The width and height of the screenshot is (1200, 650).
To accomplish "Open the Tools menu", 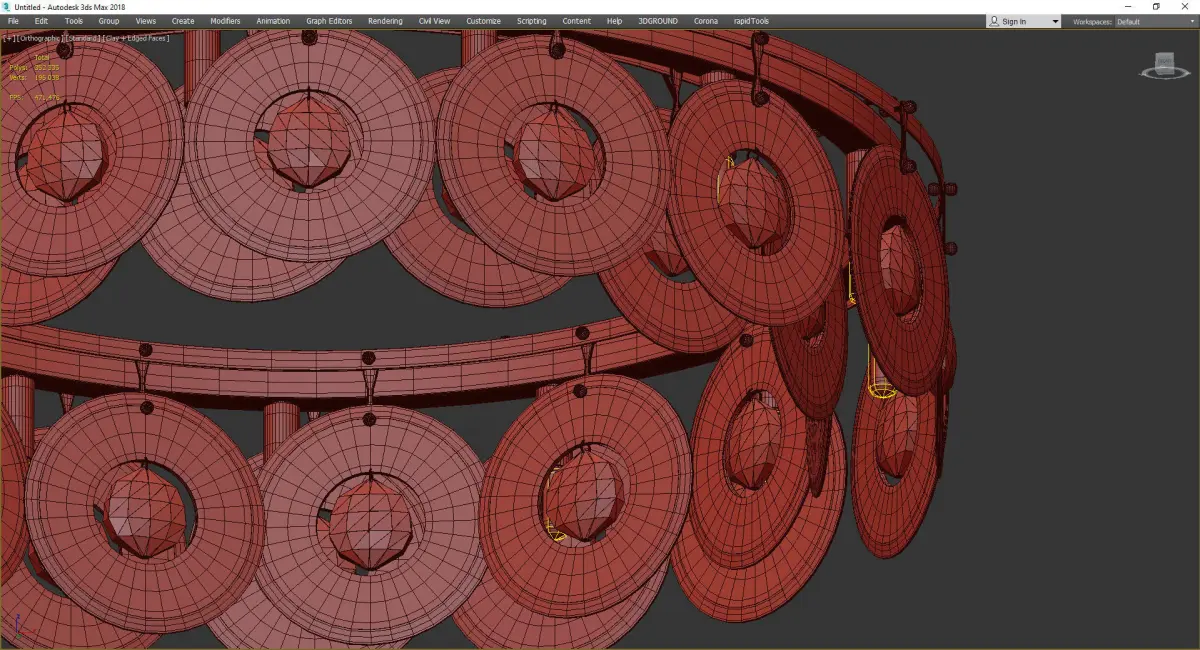I will pyautogui.click(x=74, y=21).
